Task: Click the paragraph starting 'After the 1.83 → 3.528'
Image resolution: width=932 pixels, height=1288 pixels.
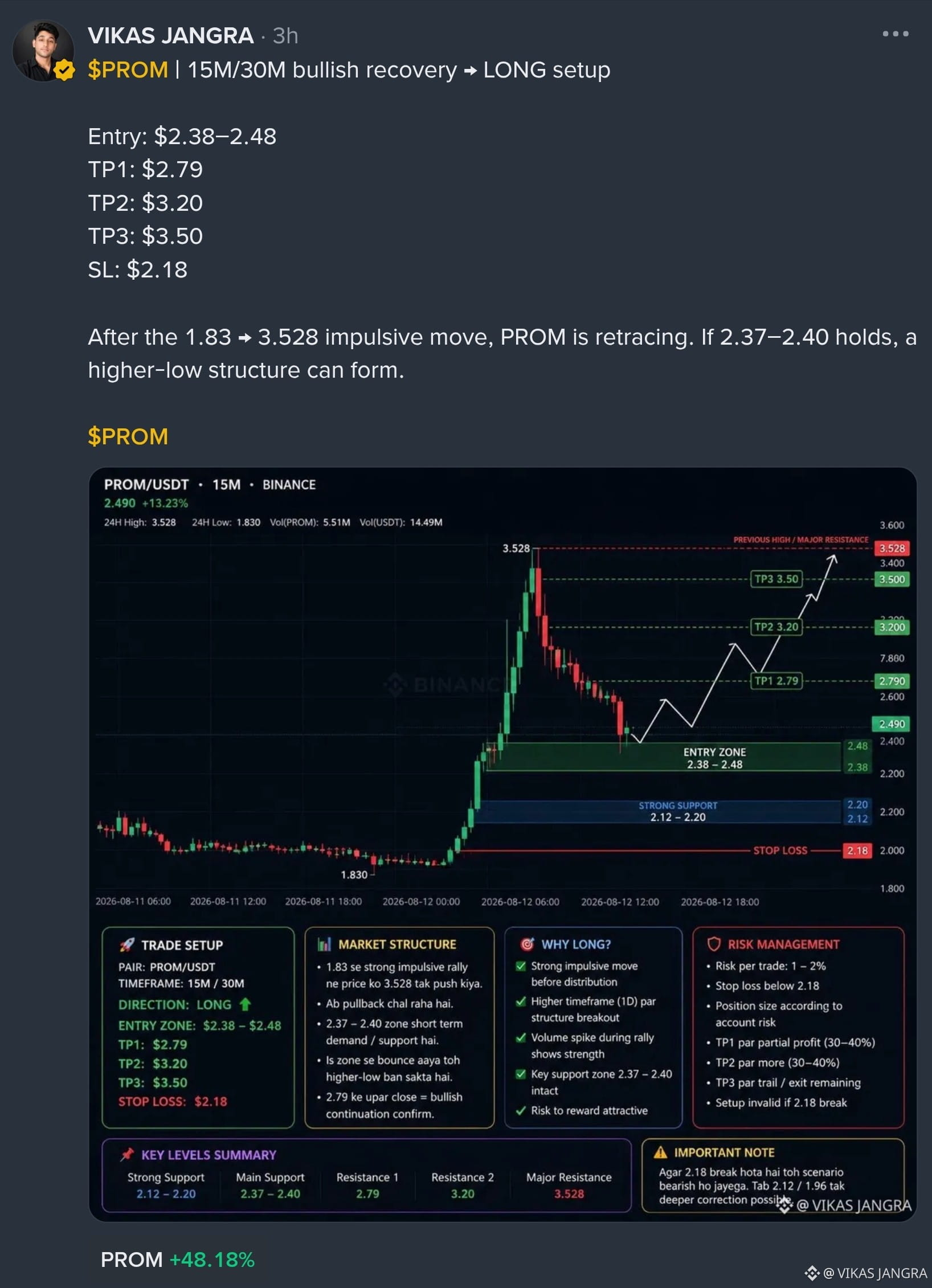Action: (502, 354)
